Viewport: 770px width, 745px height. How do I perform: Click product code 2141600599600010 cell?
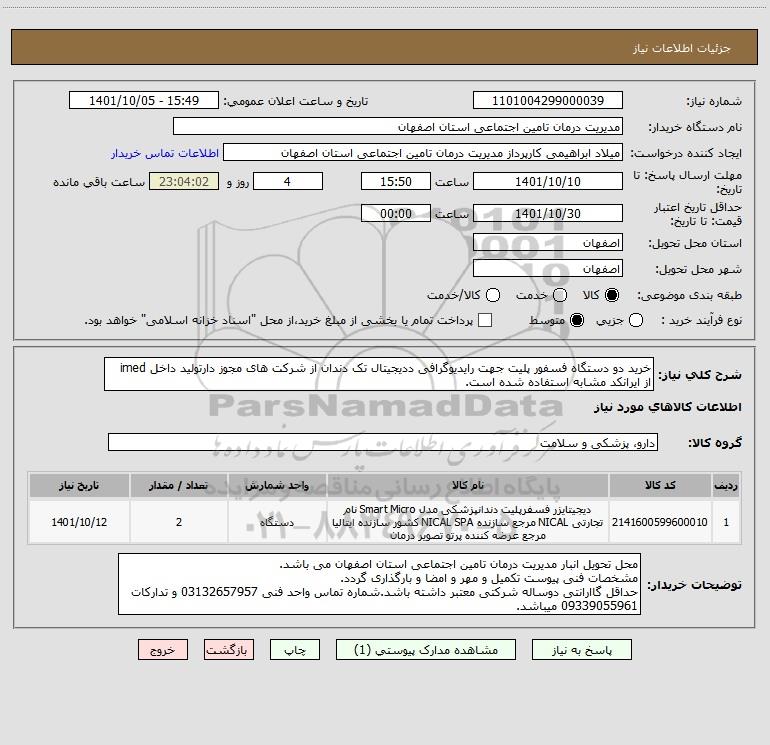pyautogui.click(x=660, y=522)
